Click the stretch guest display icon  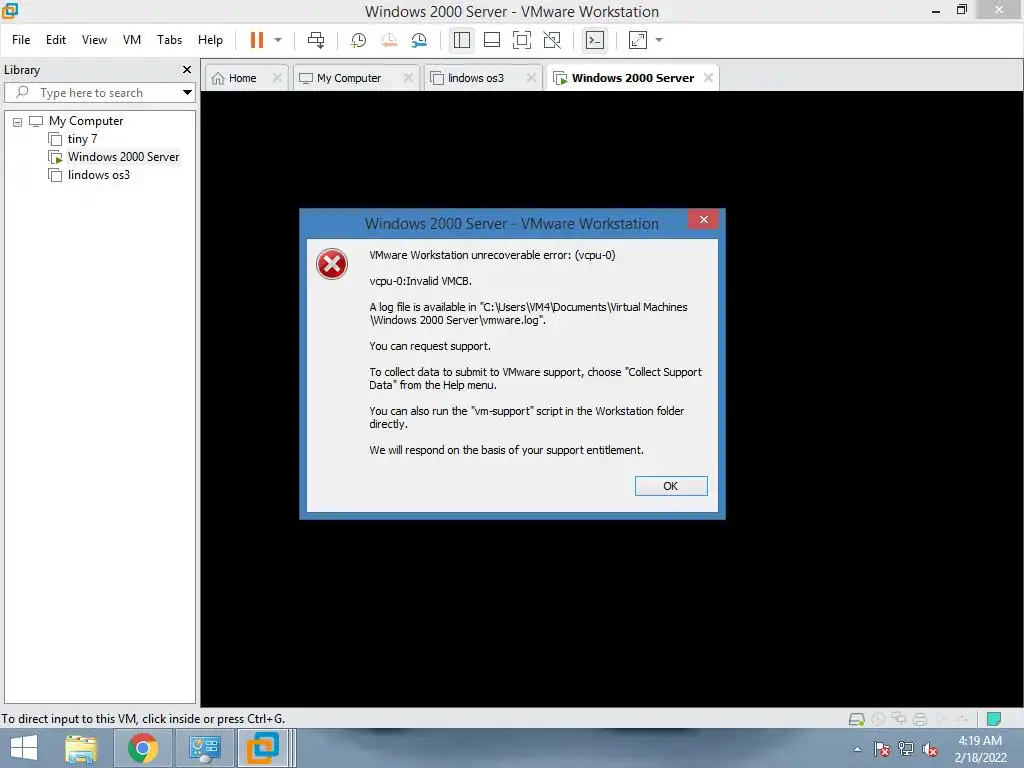(638, 40)
